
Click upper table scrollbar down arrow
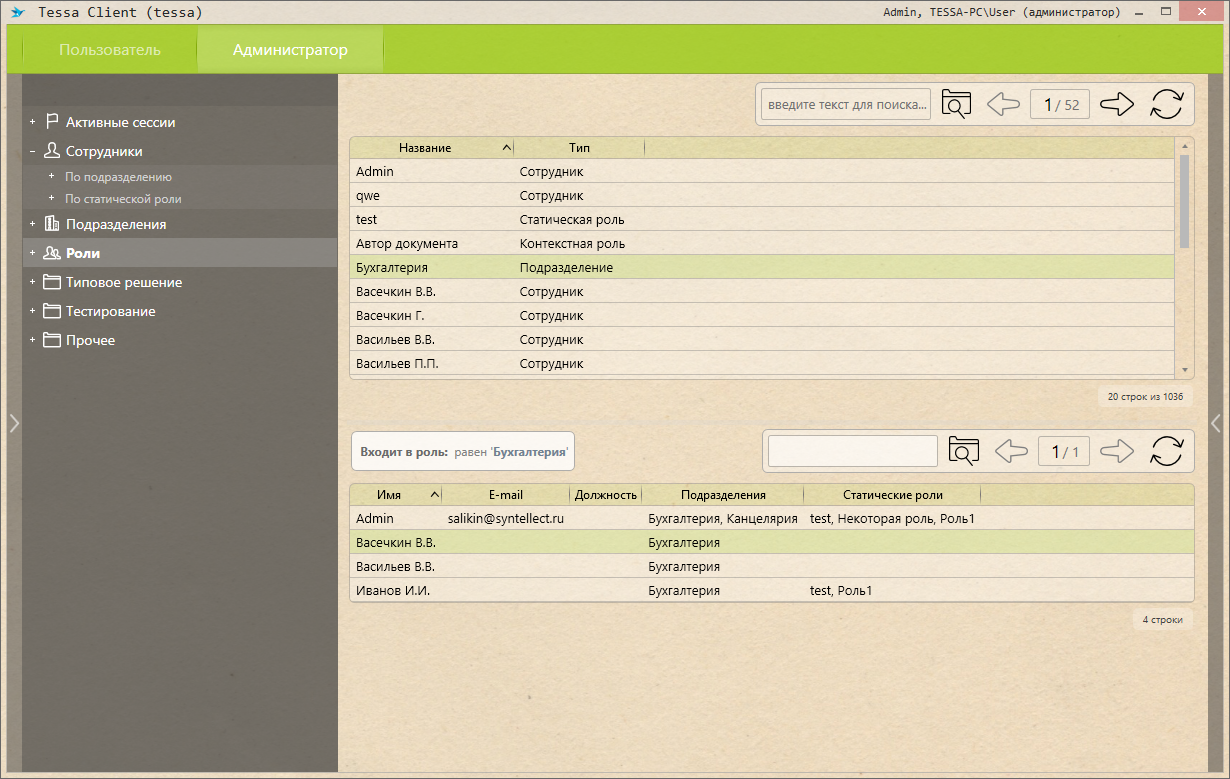click(1185, 368)
